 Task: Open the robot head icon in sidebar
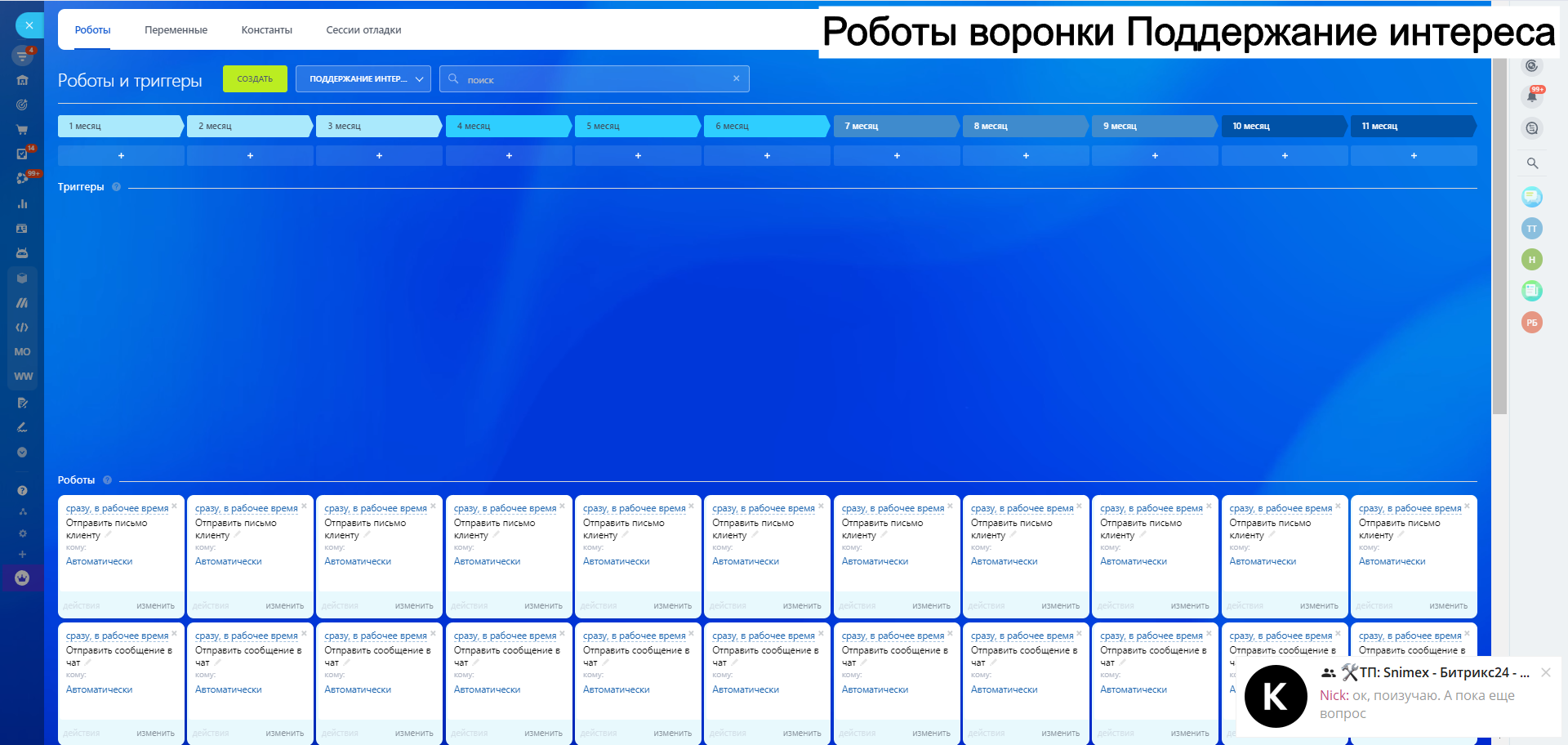tap(22, 253)
